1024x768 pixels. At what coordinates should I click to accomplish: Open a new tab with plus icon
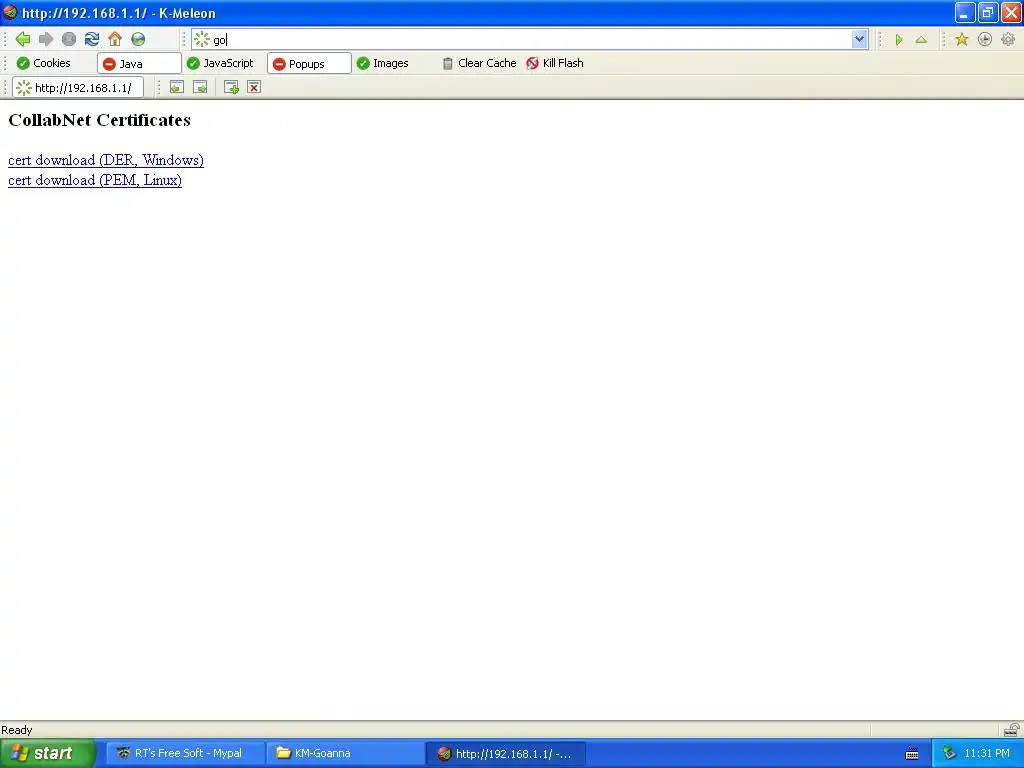click(231, 88)
